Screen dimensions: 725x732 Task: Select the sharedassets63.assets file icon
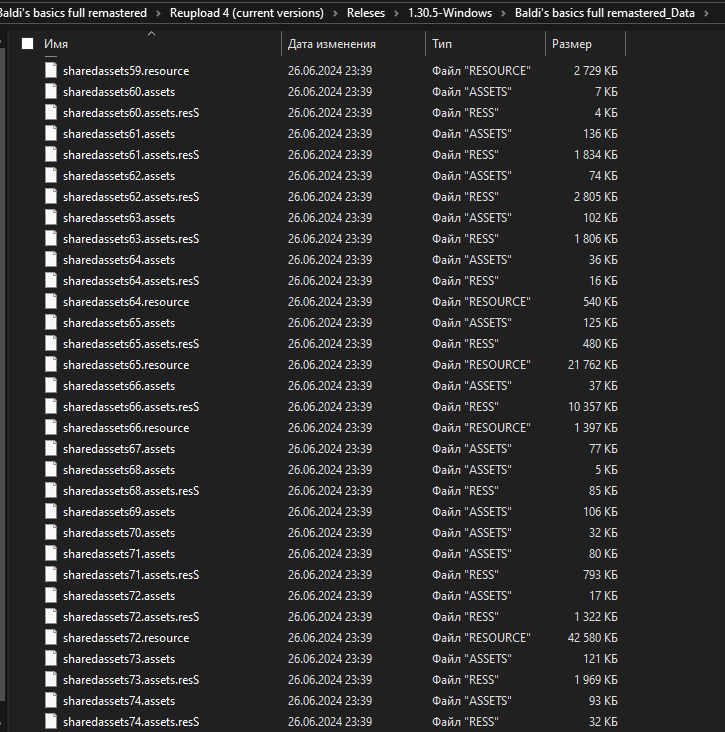[x=51, y=218]
